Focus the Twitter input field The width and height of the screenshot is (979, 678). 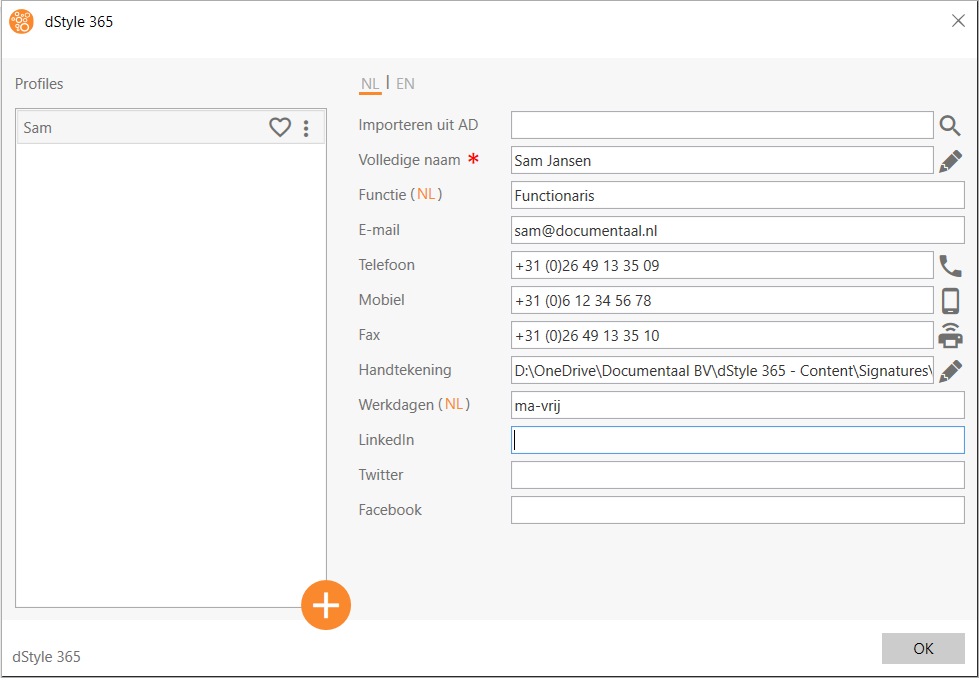point(737,475)
